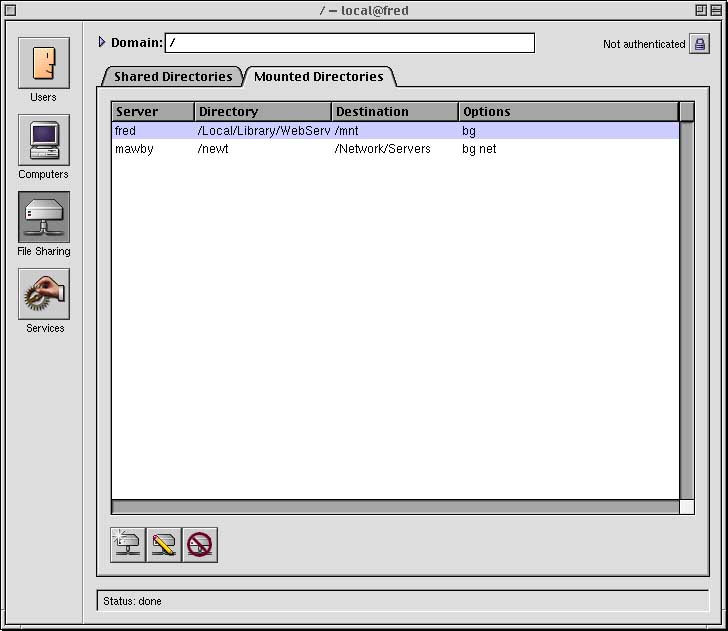Click the vertical scrollbar of the table

pos(687,311)
